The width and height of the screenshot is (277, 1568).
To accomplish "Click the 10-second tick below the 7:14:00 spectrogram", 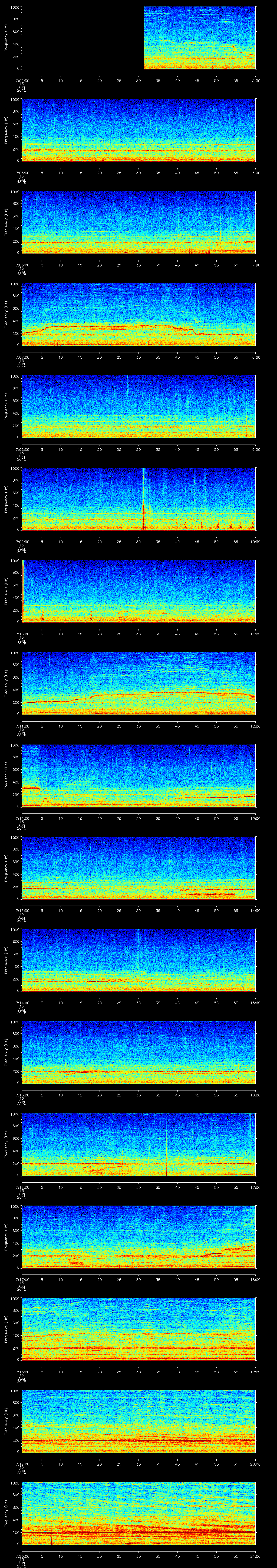I will point(61,1003).
